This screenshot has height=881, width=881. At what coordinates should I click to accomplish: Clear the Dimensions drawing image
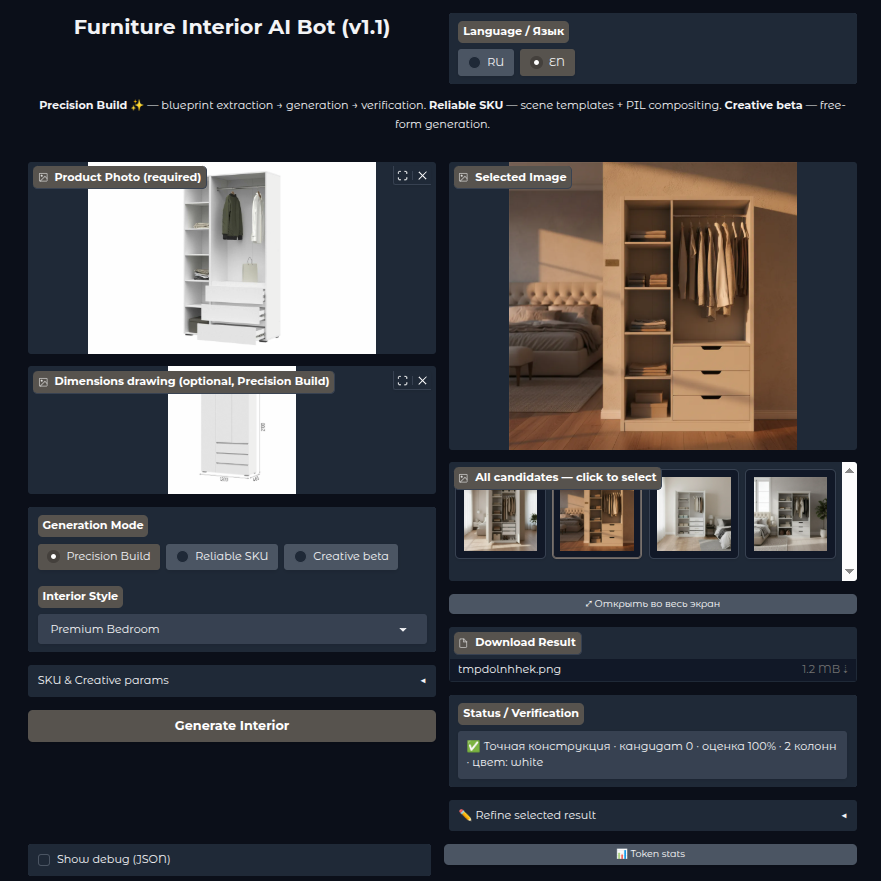pos(422,380)
